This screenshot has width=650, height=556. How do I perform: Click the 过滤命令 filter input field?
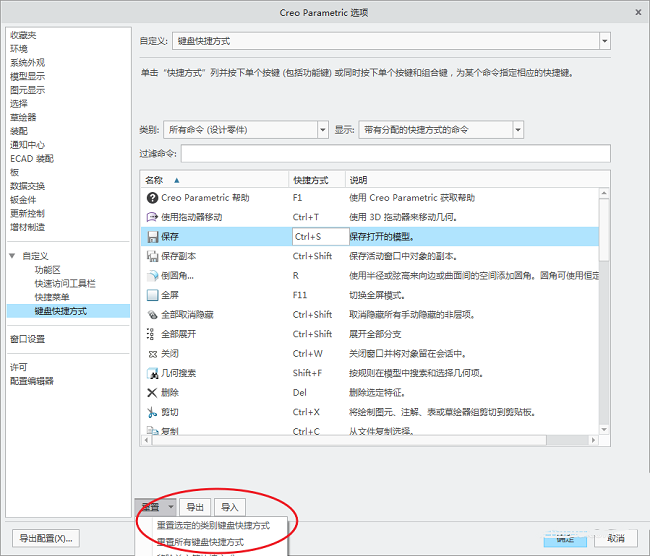tap(395, 153)
